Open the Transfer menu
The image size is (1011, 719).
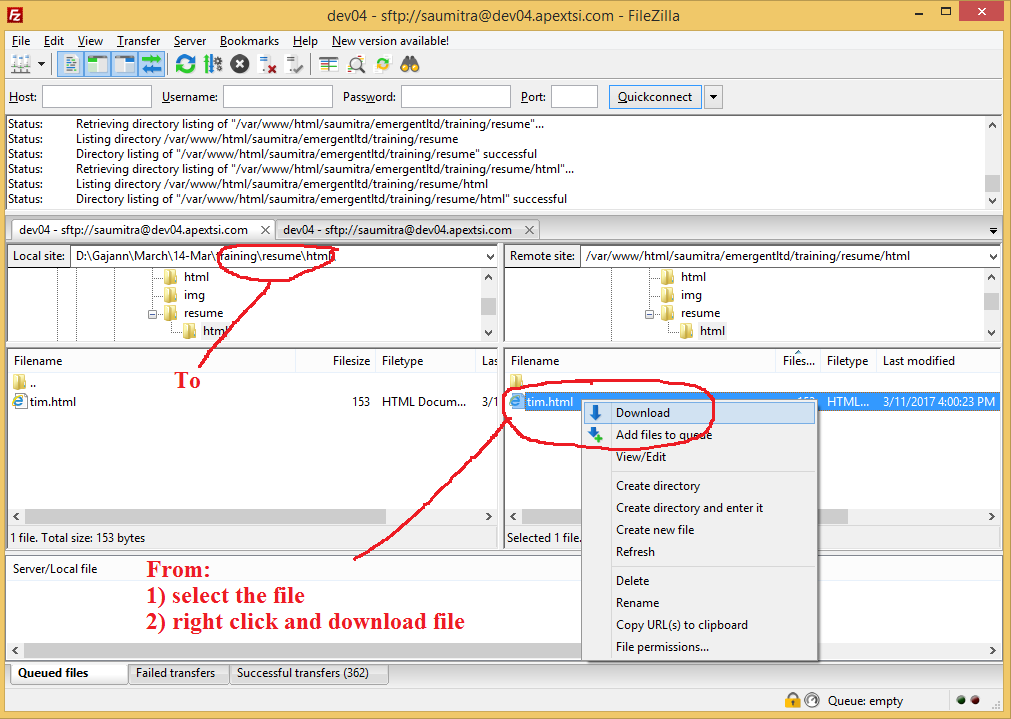[139, 41]
